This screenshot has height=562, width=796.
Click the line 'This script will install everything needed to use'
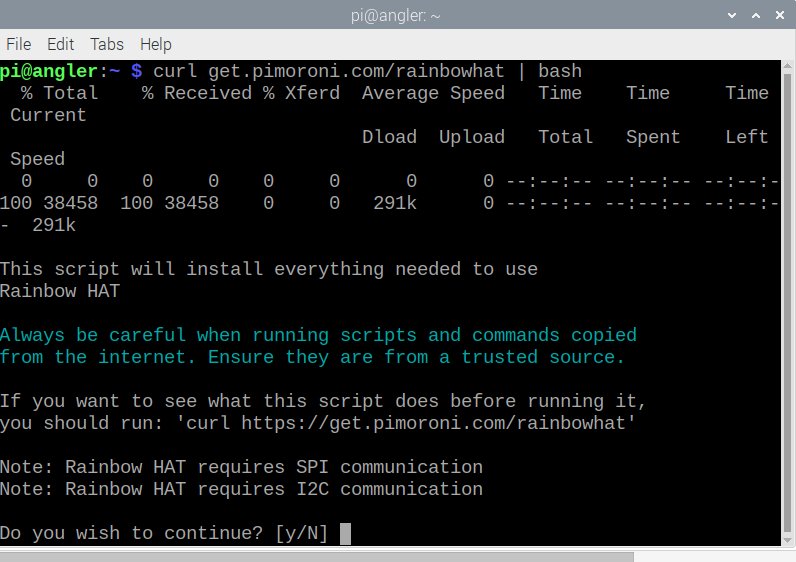point(269,269)
